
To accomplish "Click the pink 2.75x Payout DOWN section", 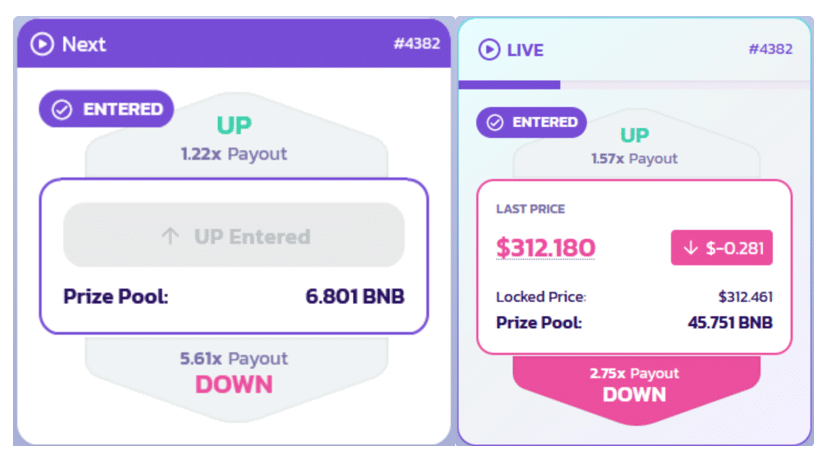I will (x=635, y=384).
